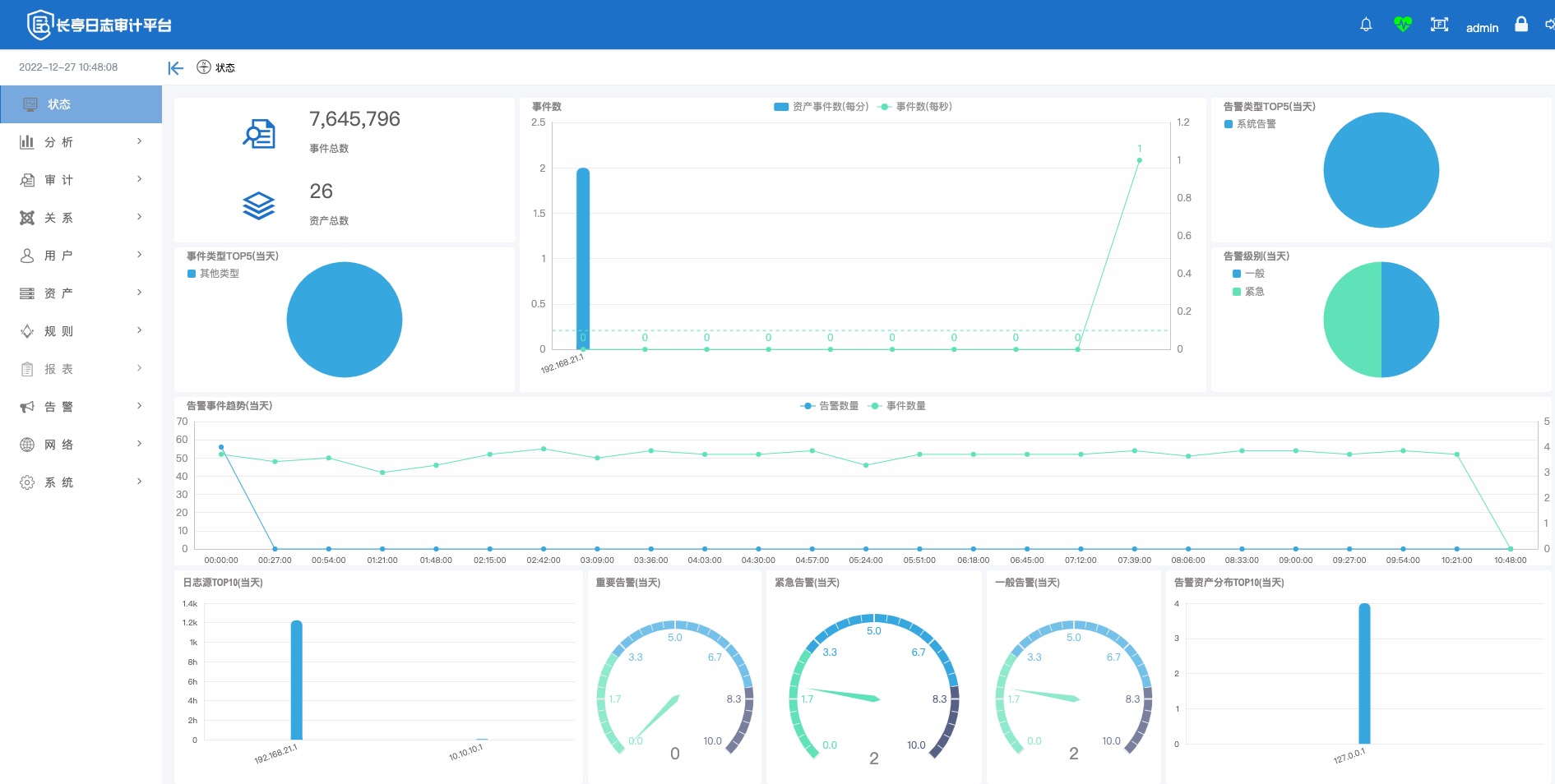
Task: Click the lock screen icon
Action: click(x=1521, y=25)
